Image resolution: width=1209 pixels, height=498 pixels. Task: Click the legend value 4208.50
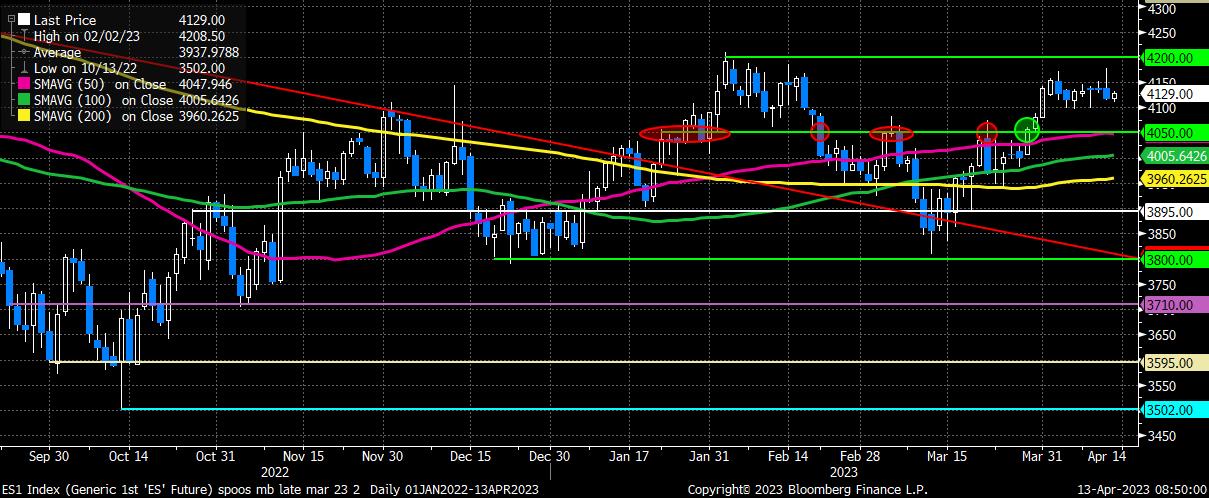click(201, 36)
